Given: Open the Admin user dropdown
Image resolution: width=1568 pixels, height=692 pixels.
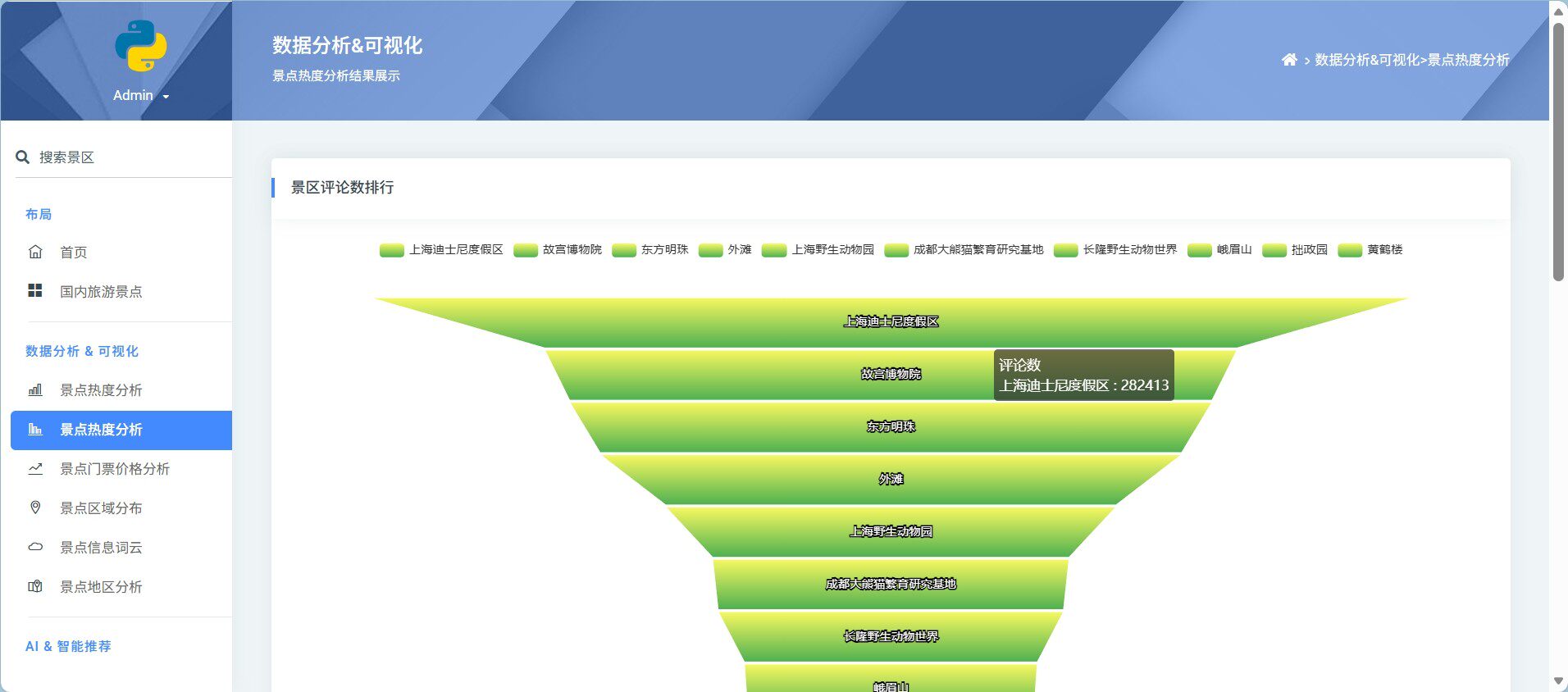Looking at the screenshot, I should [x=141, y=95].
